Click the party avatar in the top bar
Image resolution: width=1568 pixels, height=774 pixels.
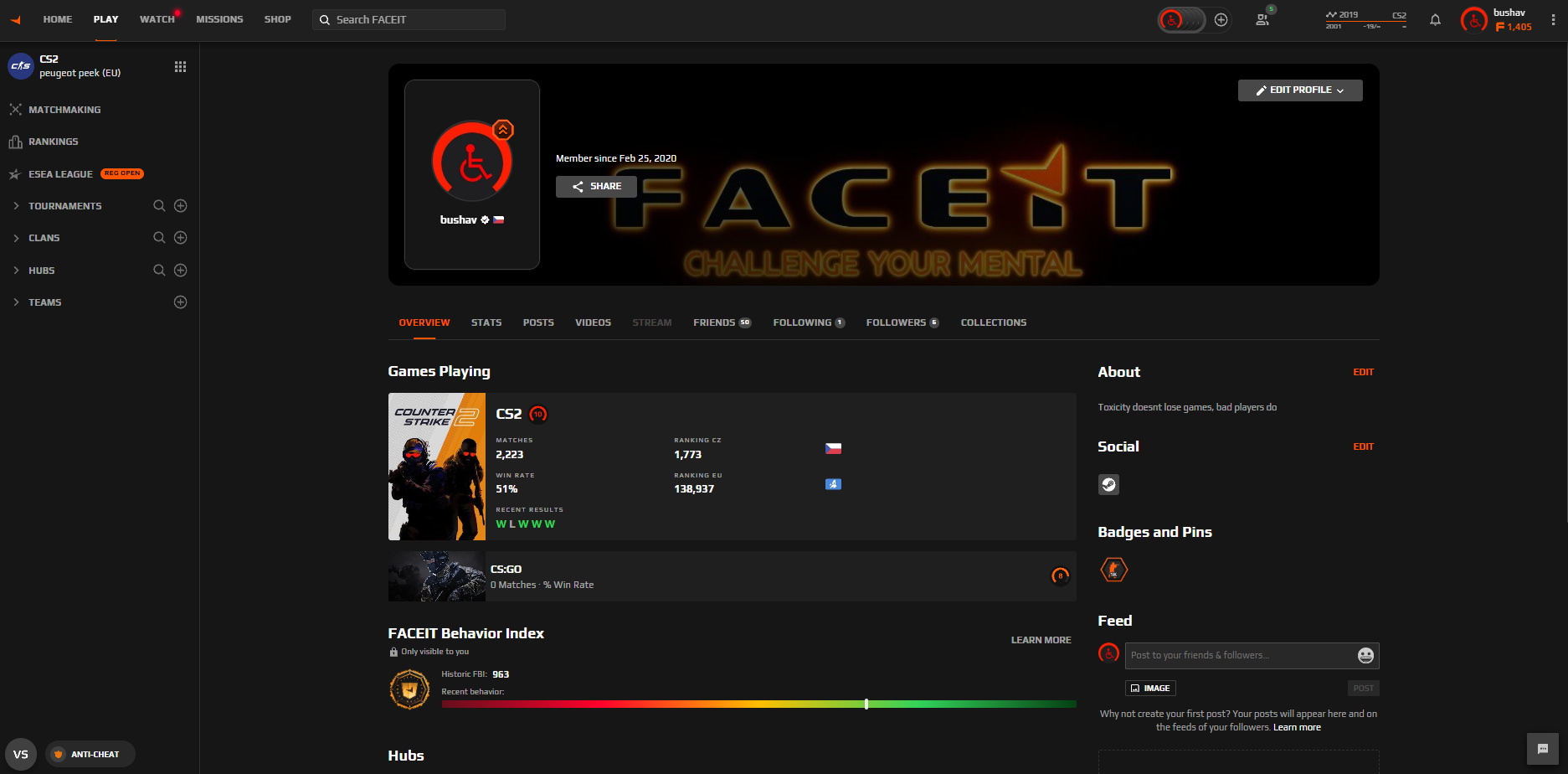point(1172,19)
